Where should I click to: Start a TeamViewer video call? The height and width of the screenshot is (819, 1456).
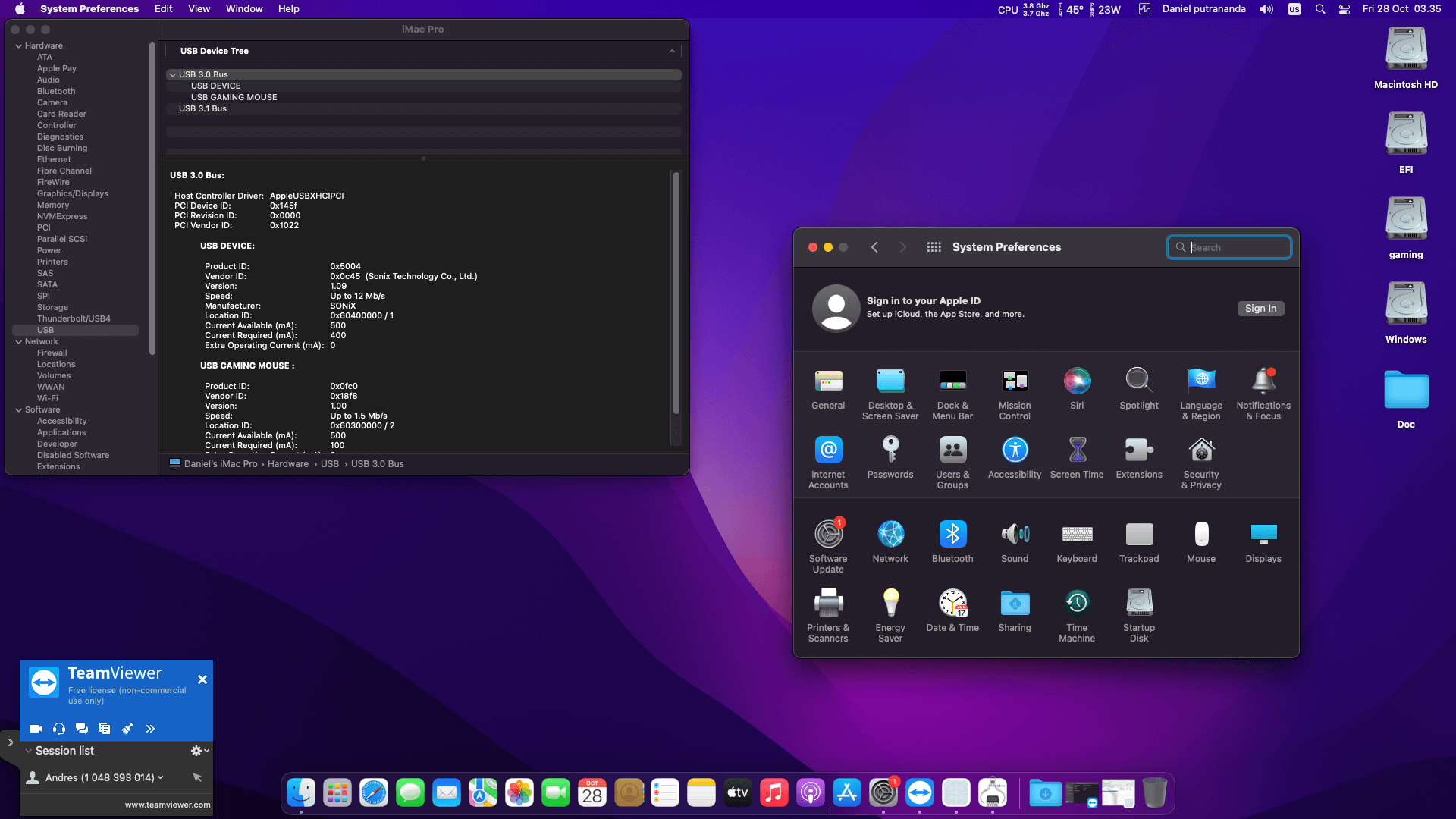coord(36,729)
